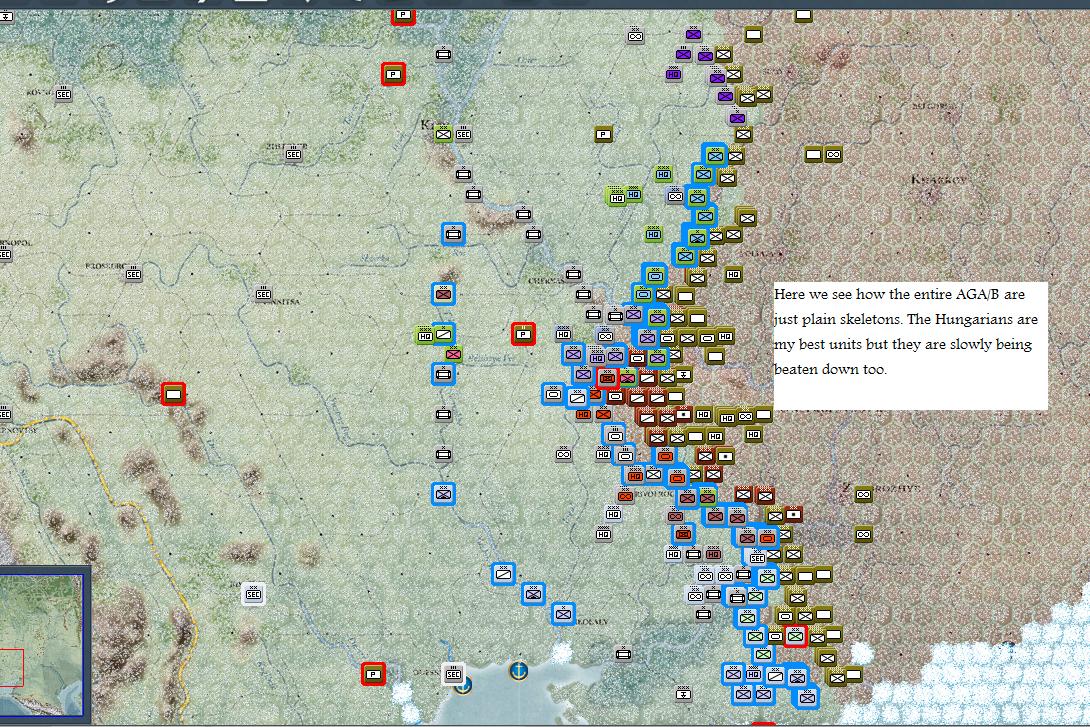The height and width of the screenshot is (727, 1090).
Task: Select the red-bordered red armor counter
Action: (x=607, y=377)
